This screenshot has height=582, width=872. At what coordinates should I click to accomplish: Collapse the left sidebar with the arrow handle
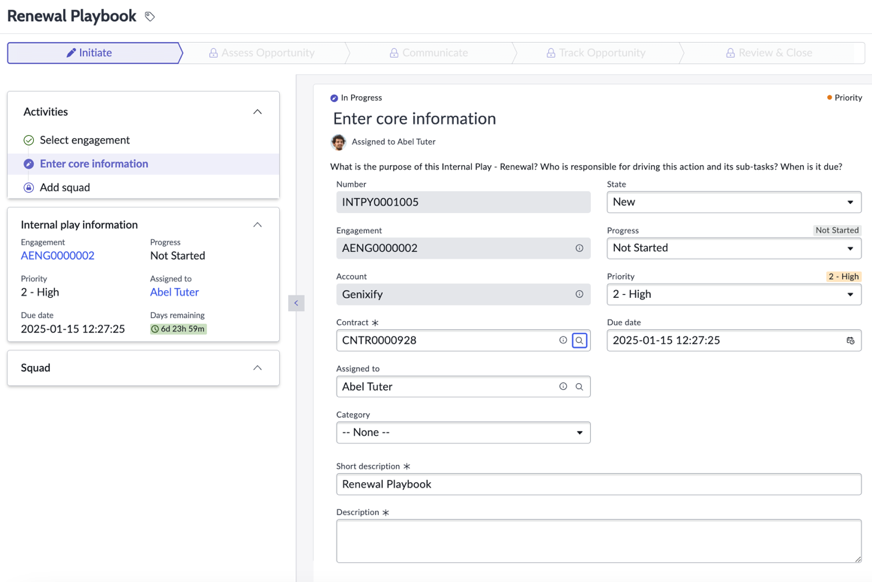(296, 303)
